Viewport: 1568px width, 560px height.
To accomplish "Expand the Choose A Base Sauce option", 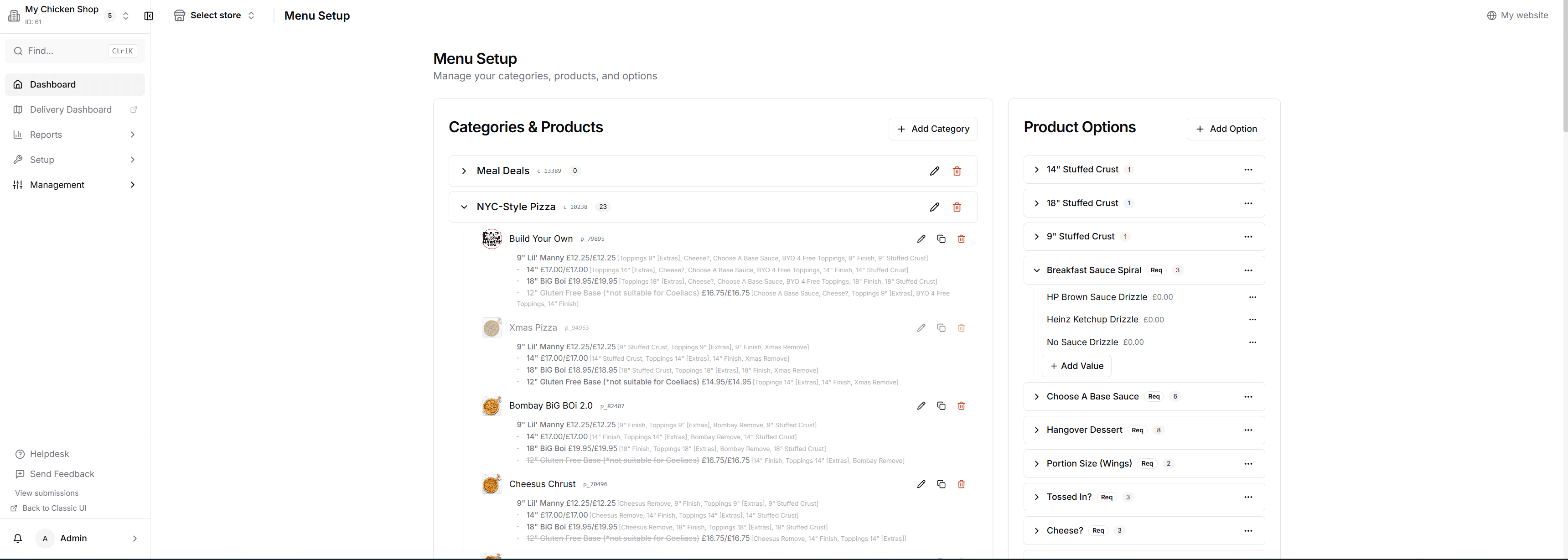I will (1037, 397).
